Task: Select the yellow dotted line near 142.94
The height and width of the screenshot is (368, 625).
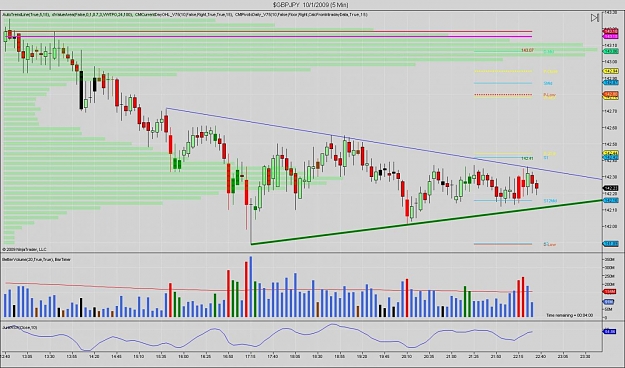Action: [x=503, y=71]
